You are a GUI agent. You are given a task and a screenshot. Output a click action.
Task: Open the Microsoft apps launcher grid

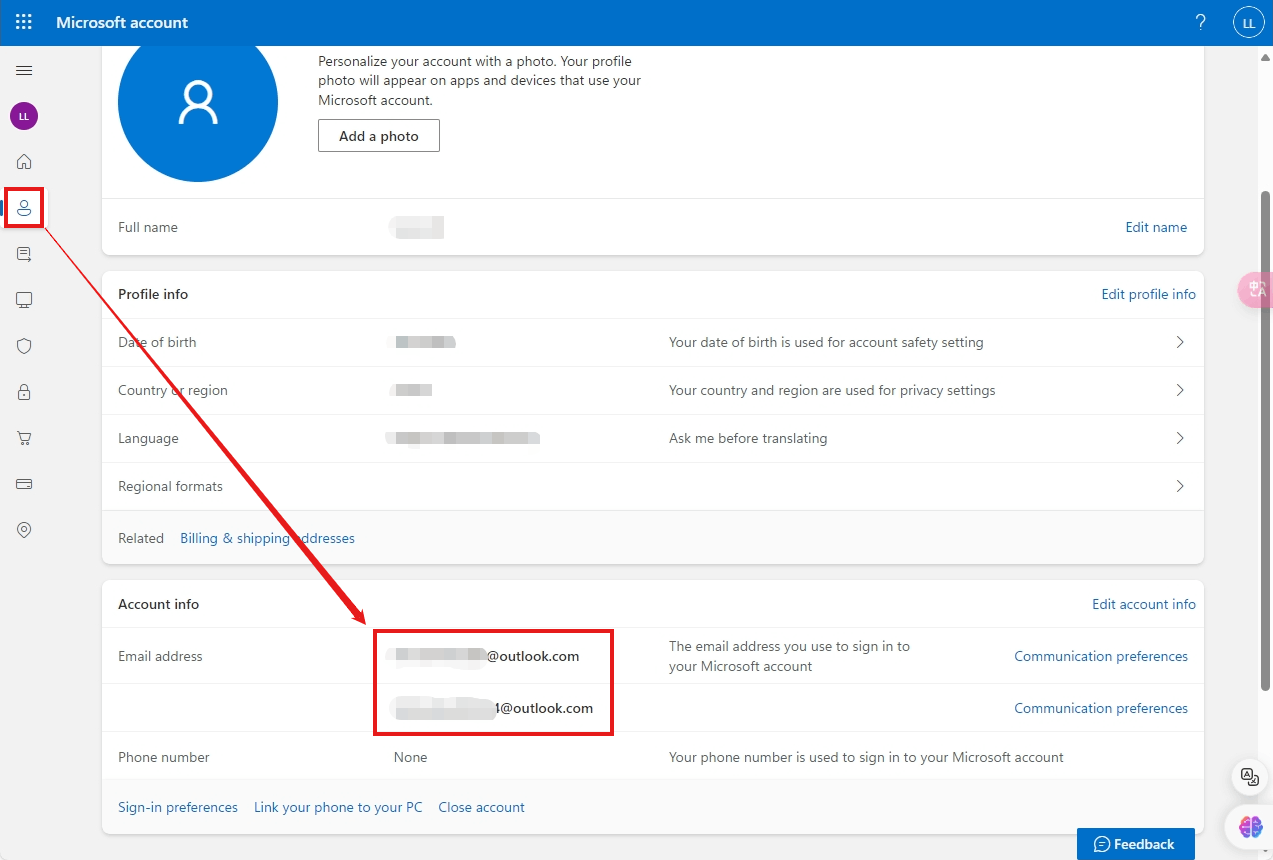(24, 22)
